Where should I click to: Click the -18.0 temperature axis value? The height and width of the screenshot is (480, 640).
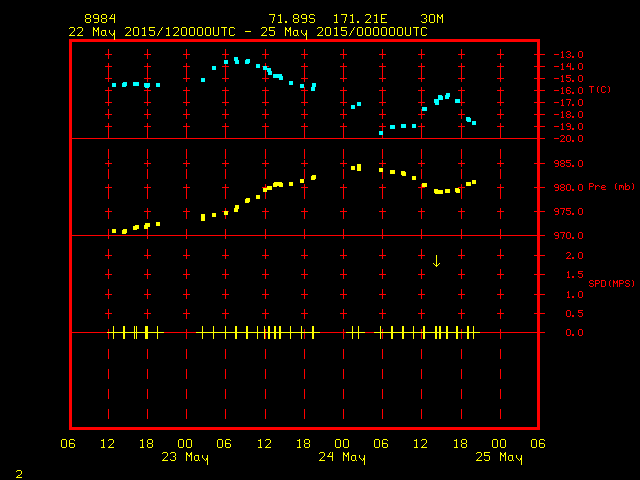pos(569,115)
